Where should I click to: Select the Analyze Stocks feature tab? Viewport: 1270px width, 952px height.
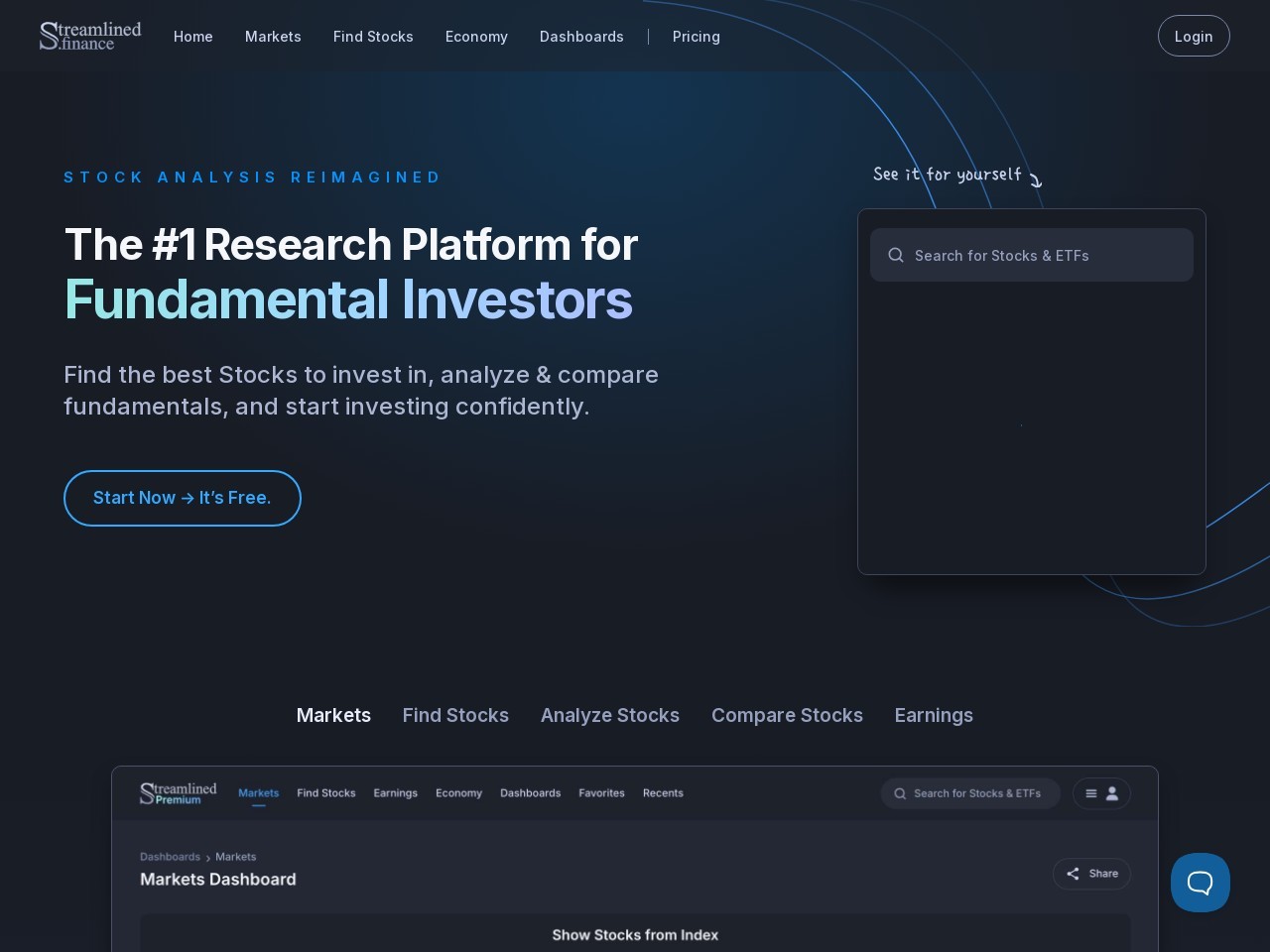click(x=610, y=715)
